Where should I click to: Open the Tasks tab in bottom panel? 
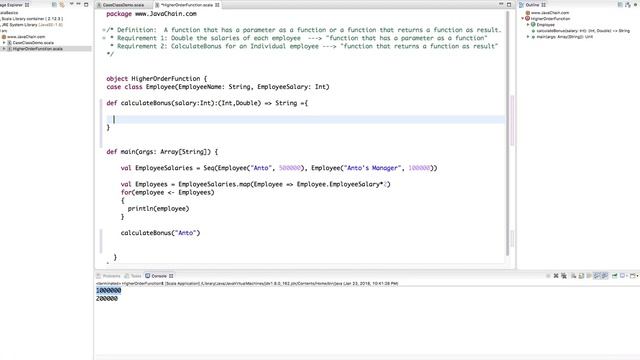click(133, 276)
